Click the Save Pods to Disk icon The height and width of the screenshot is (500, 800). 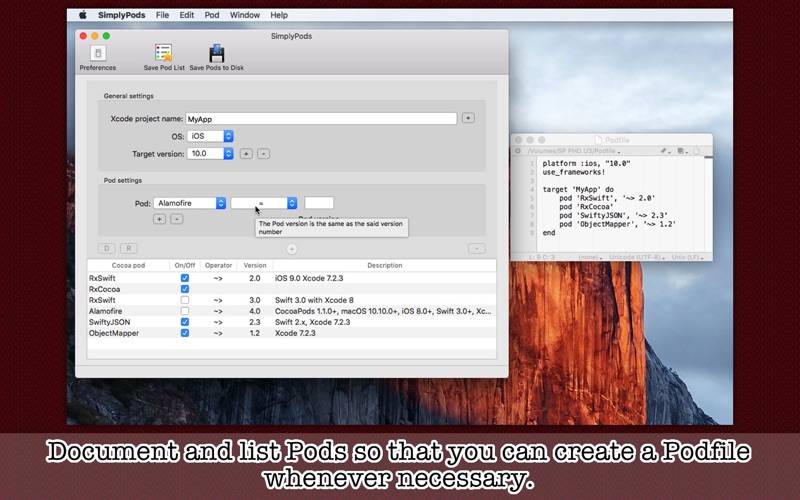[217, 53]
